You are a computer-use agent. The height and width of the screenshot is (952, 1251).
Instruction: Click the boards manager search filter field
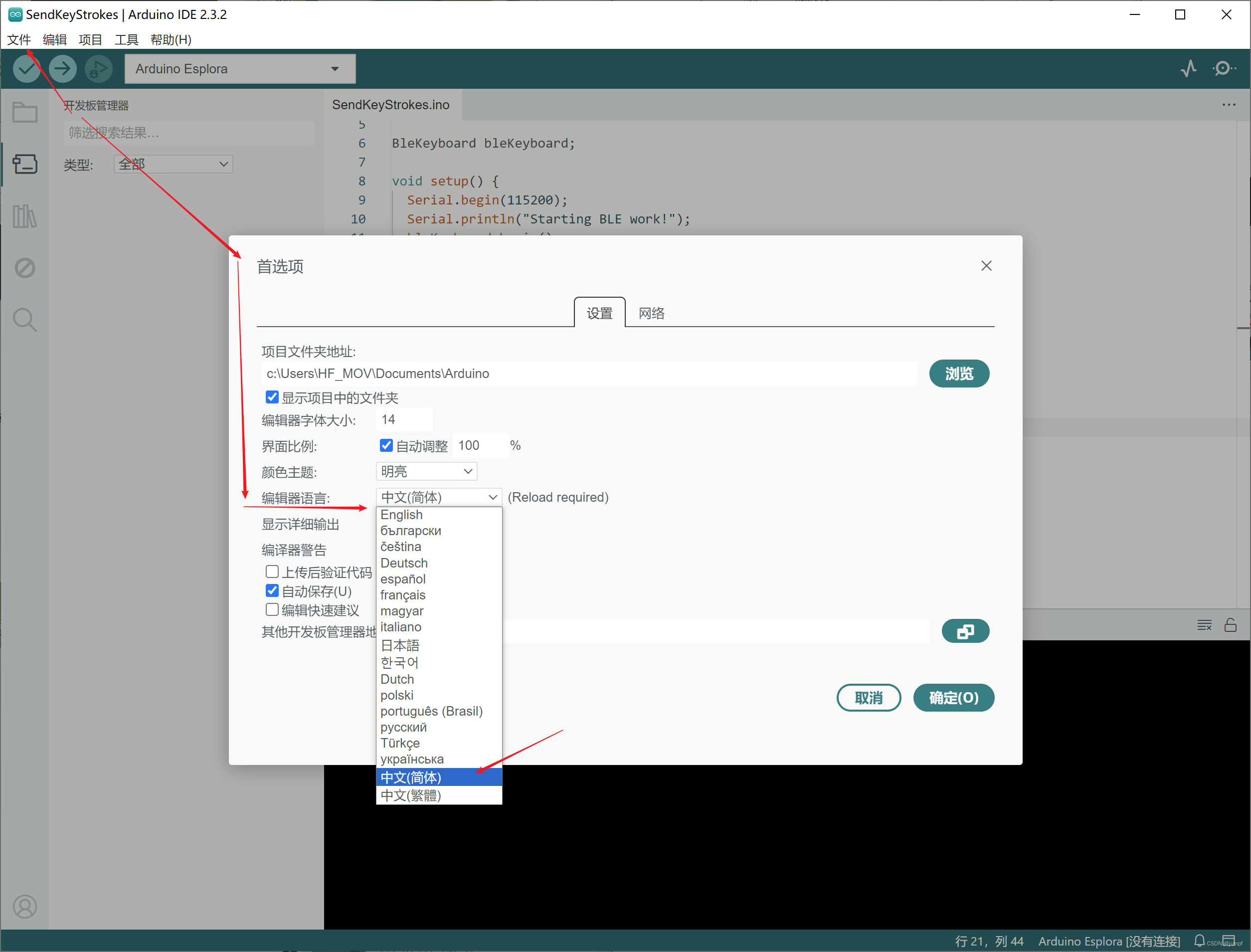[188, 133]
